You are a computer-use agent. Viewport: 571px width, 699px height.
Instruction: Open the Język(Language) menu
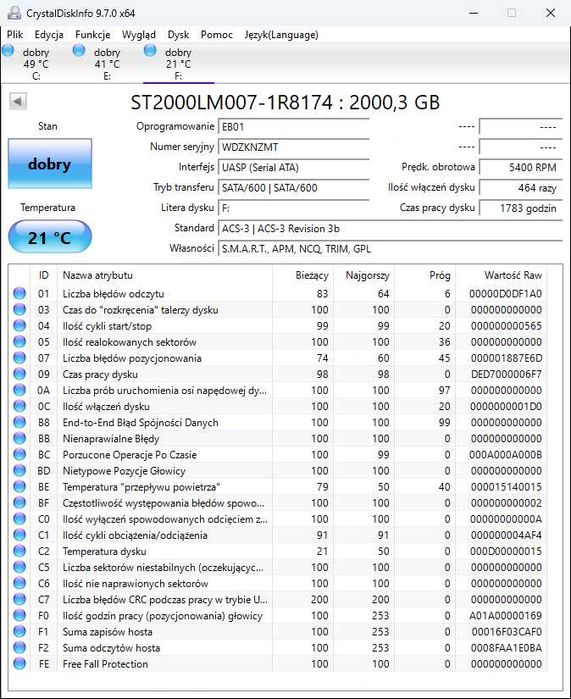[x=281, y=35]
